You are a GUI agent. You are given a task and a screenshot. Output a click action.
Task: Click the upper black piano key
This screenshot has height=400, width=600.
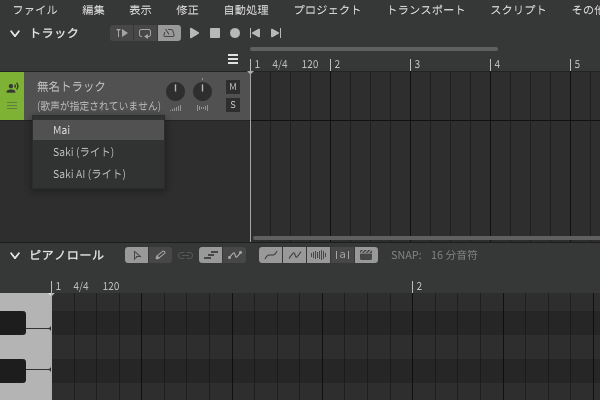pyautogui.click(x=13, y=323)
